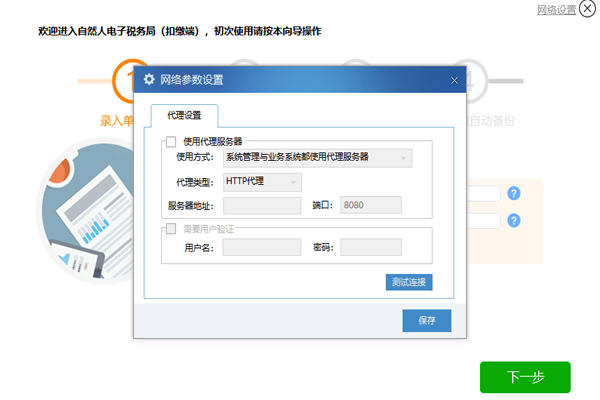Click the gear icon in dialog title

149,79
